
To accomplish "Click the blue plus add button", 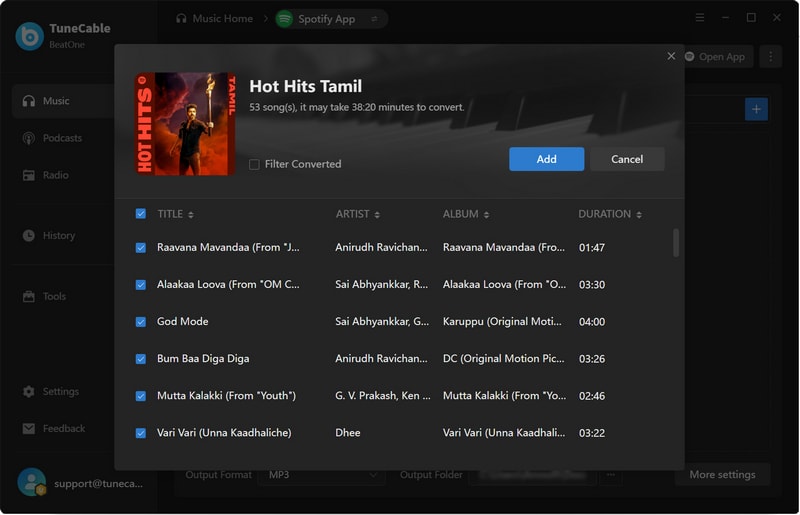I will point(756,109).
